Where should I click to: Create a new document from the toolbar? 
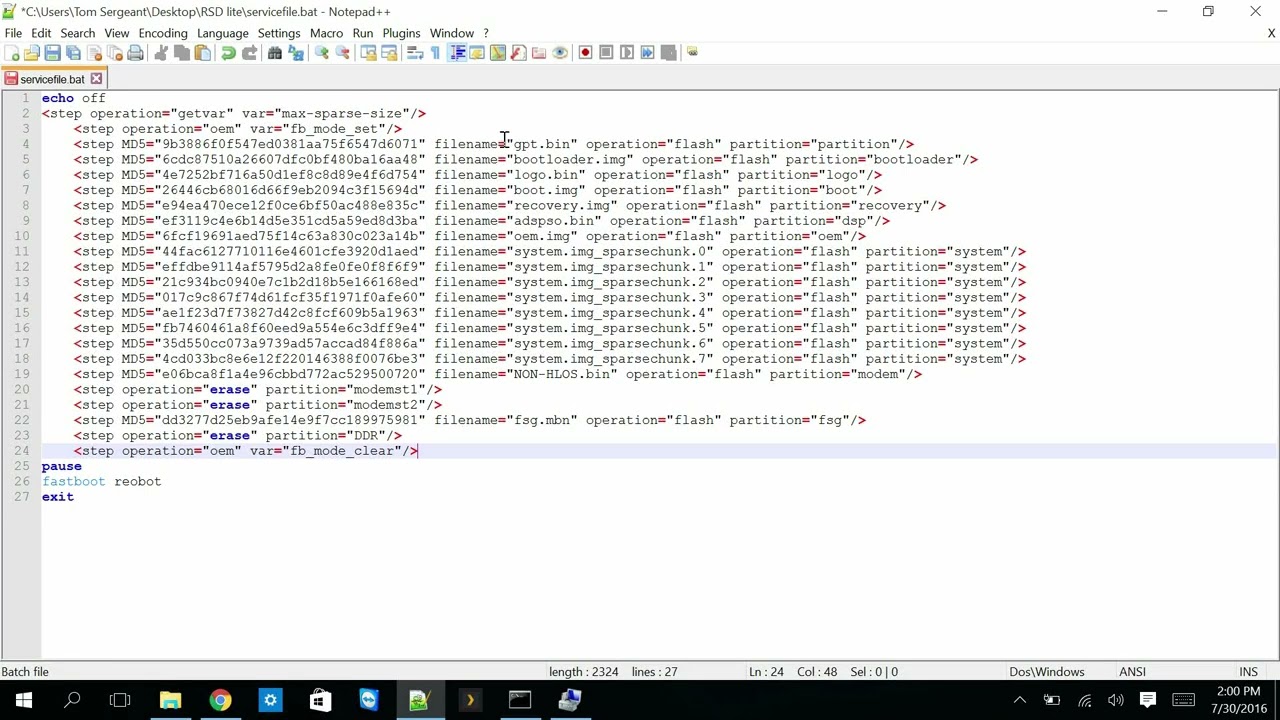click(12, 53)
